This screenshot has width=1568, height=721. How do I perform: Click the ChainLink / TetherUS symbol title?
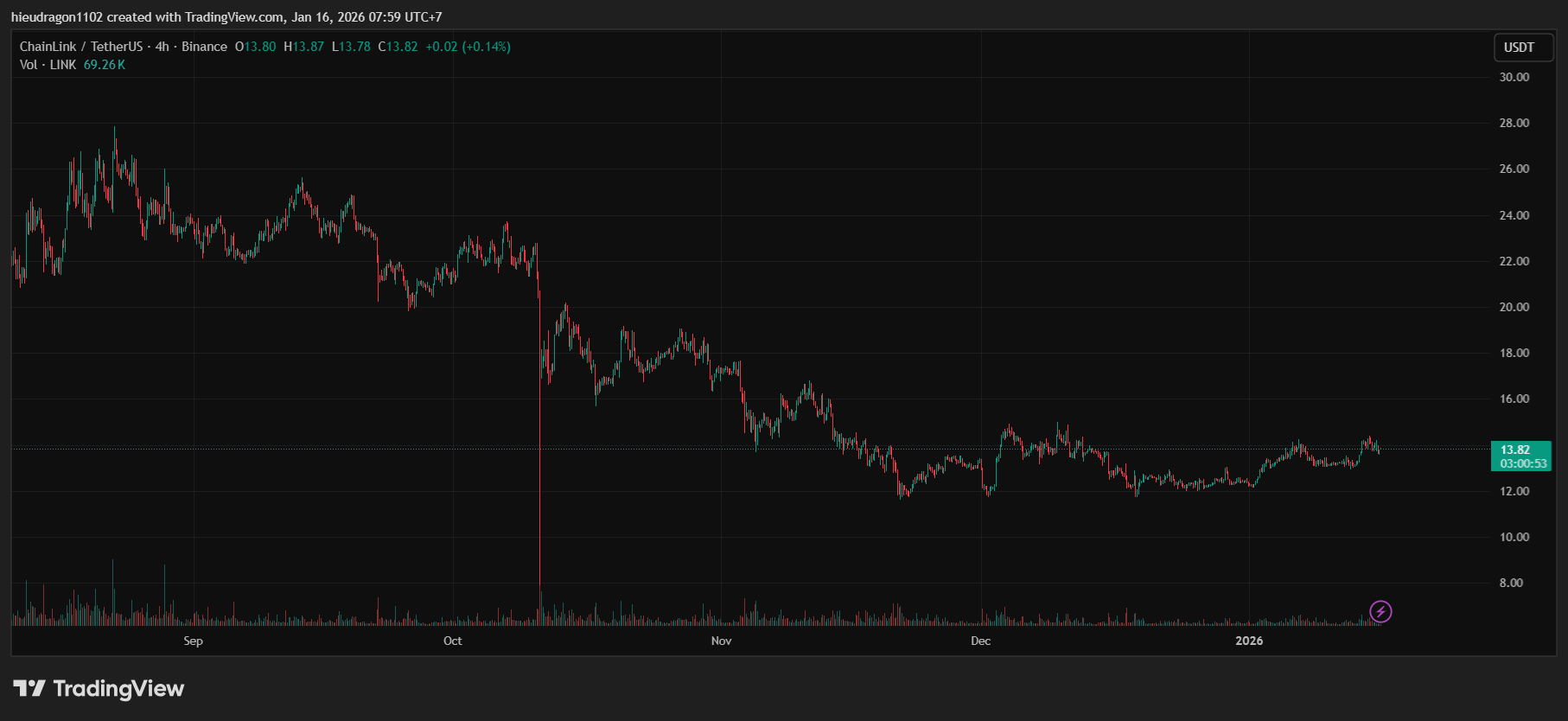80,47
